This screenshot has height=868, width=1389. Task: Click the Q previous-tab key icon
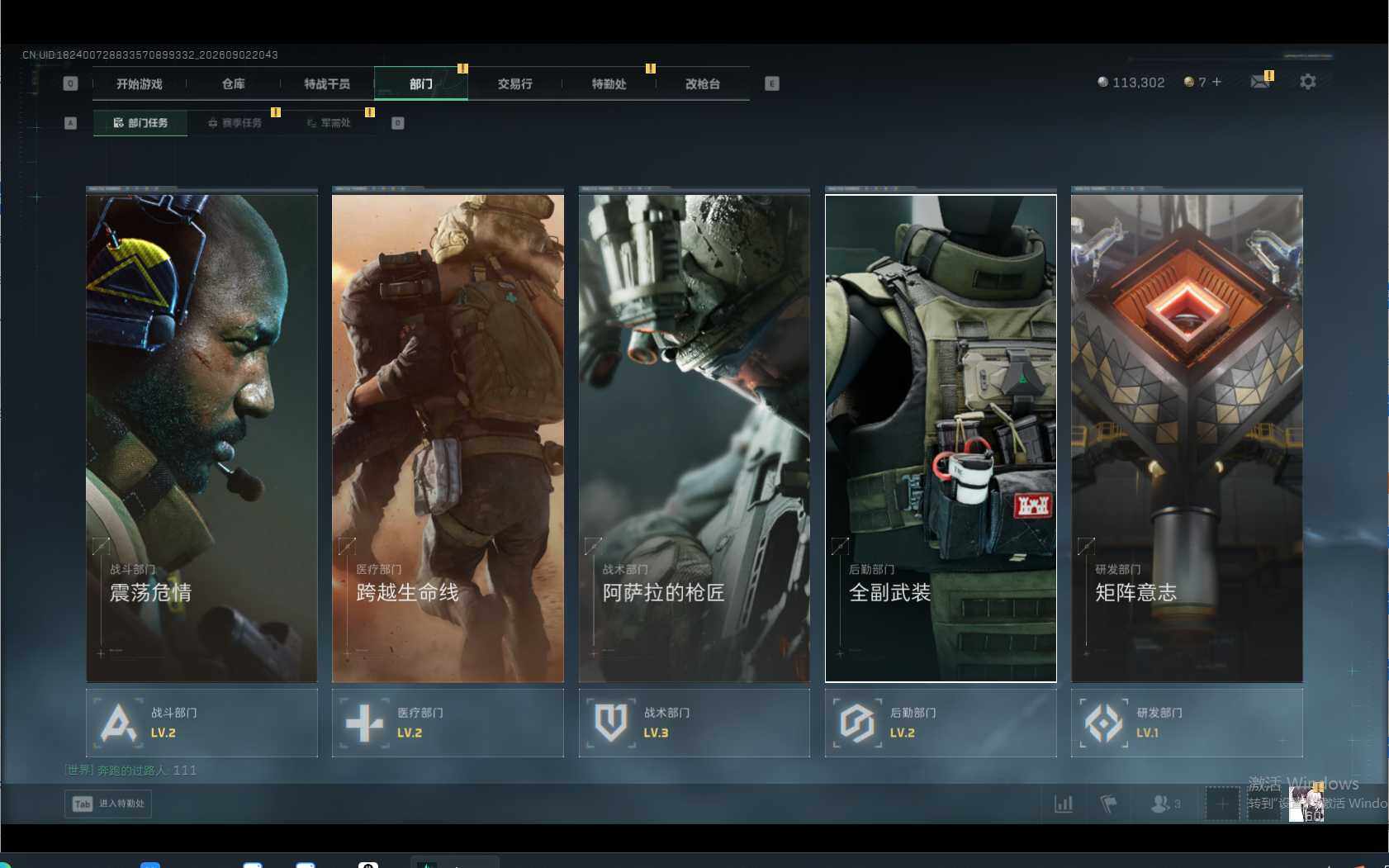coord(71,83)
